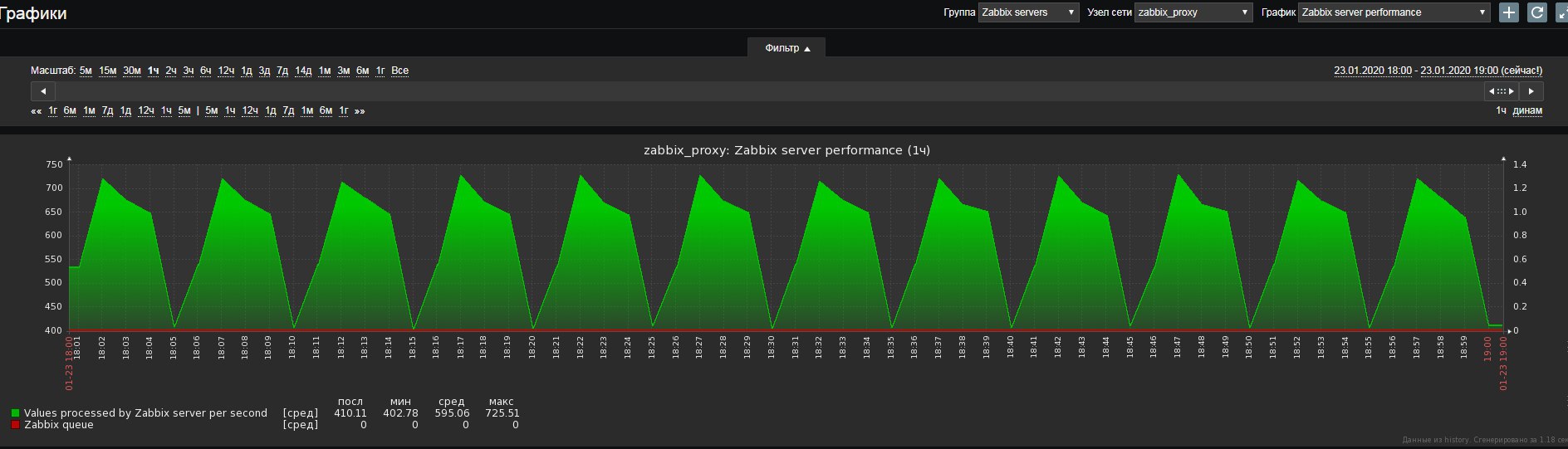
Task: Set zoom scale to 15м
Action: point(108,71)
